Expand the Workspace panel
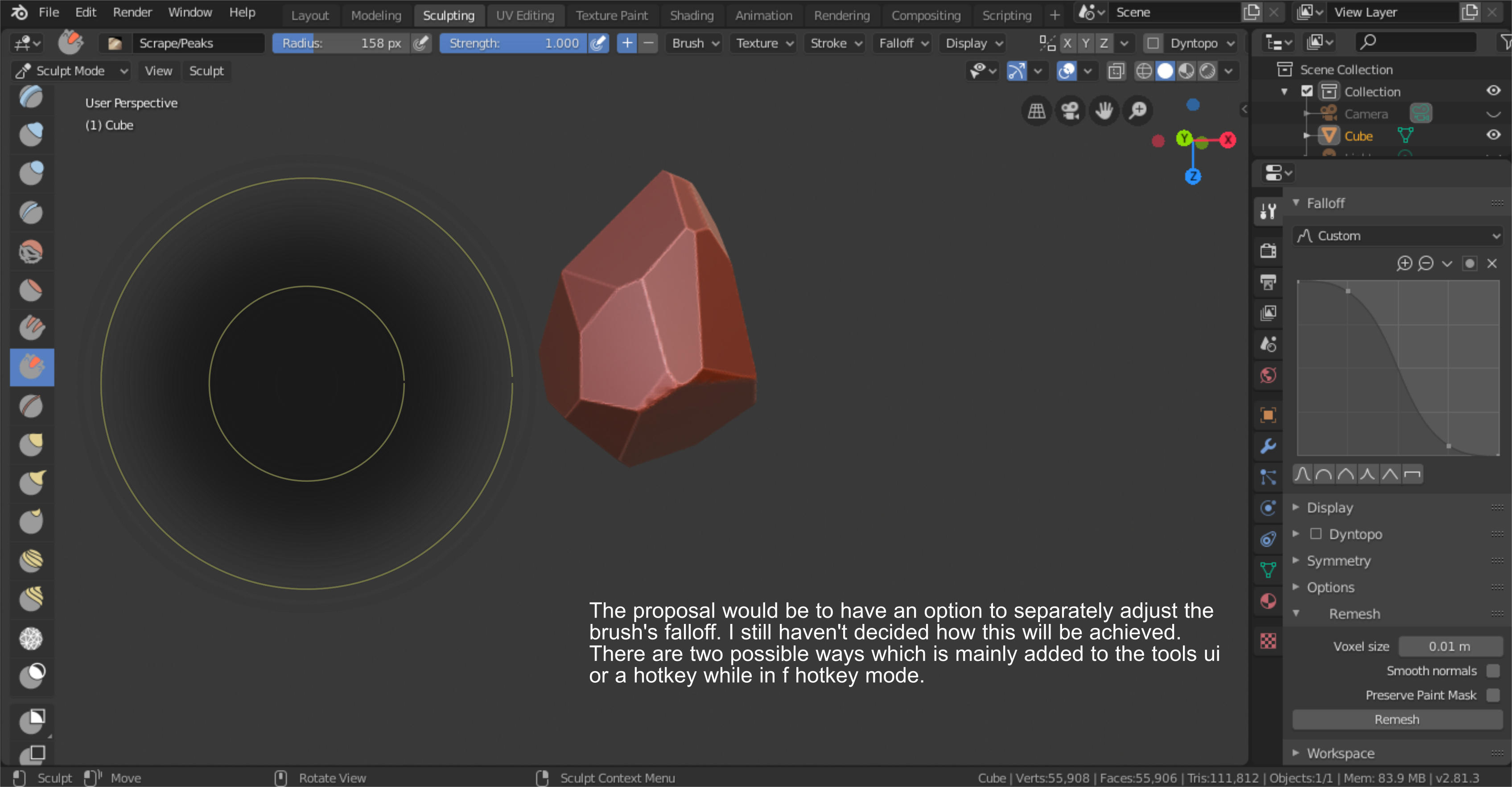The height and width of the screenshot is (787, 1512). pos(1340,753)
